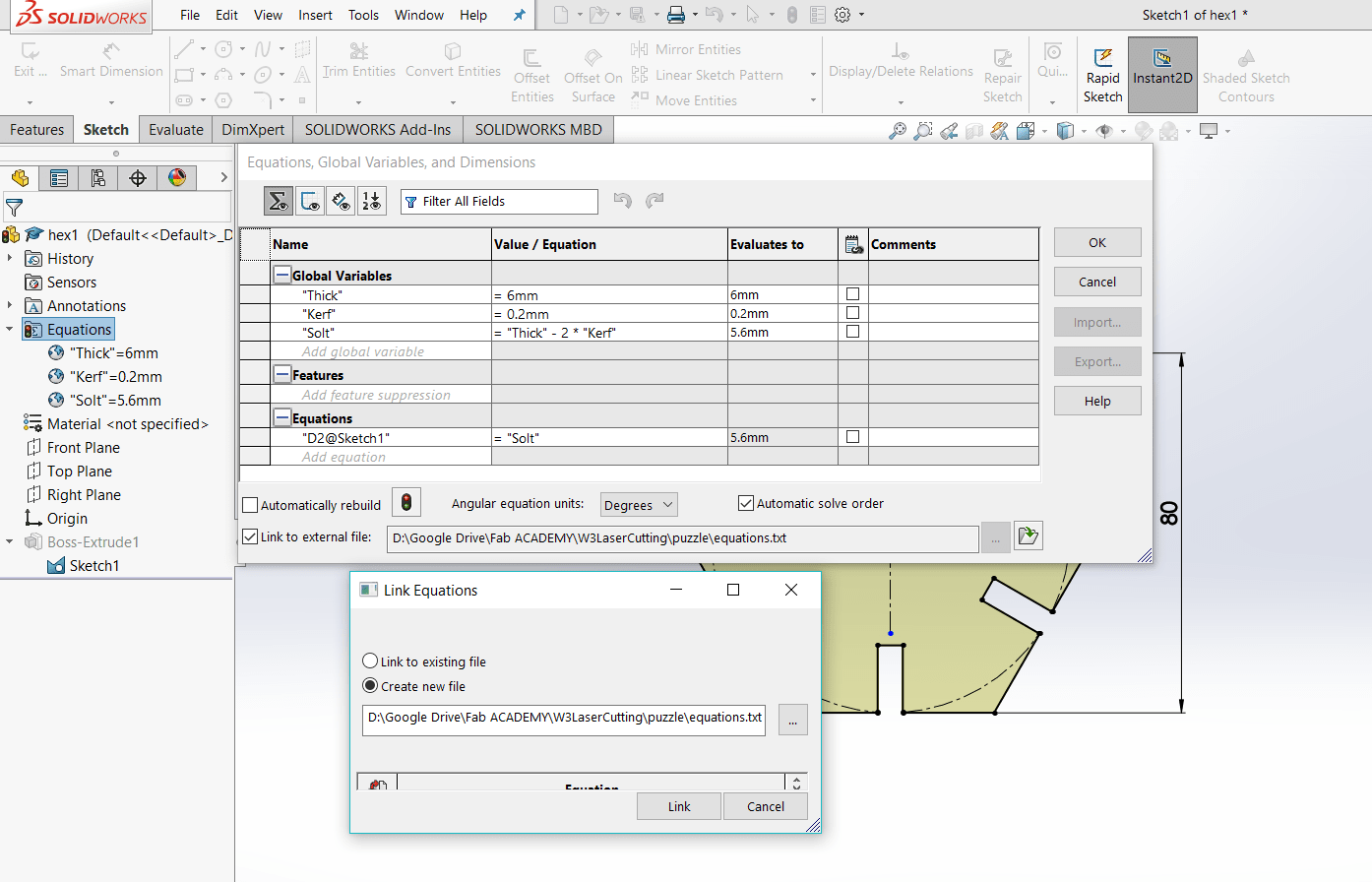
Task: Select the Equation View sigma icon
Action: [x=279, y=201]
